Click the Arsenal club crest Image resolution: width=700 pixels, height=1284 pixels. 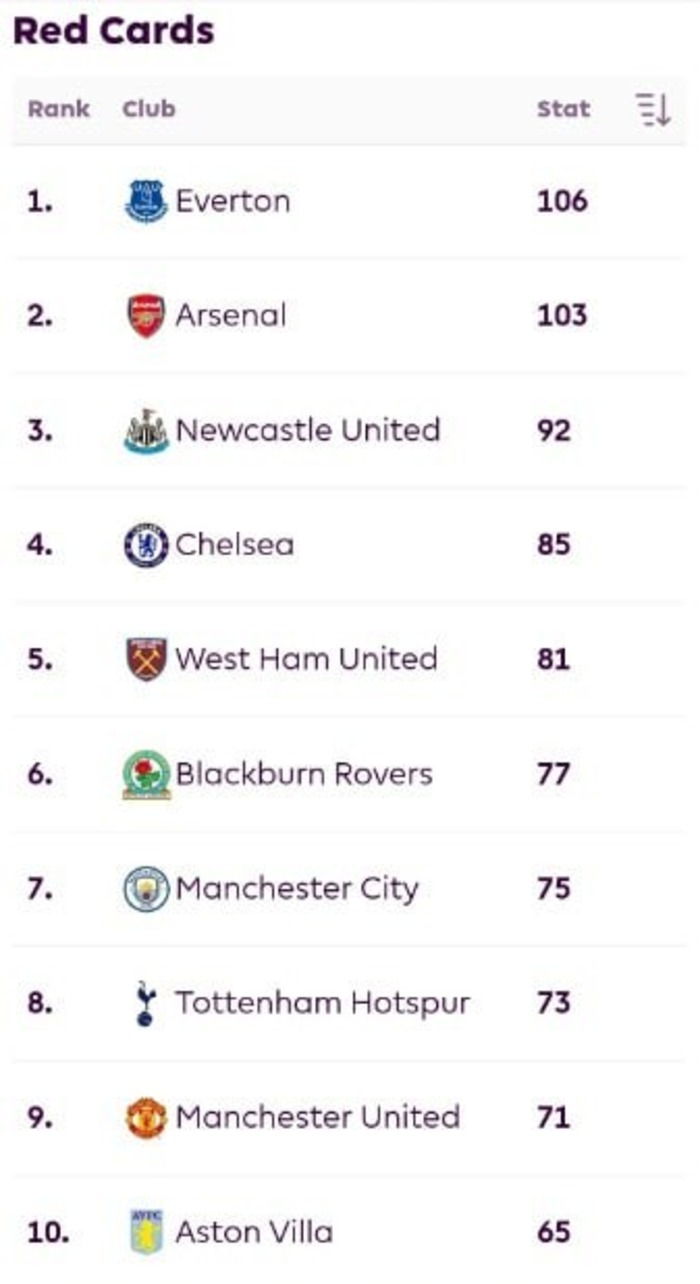tap(146, 316)
